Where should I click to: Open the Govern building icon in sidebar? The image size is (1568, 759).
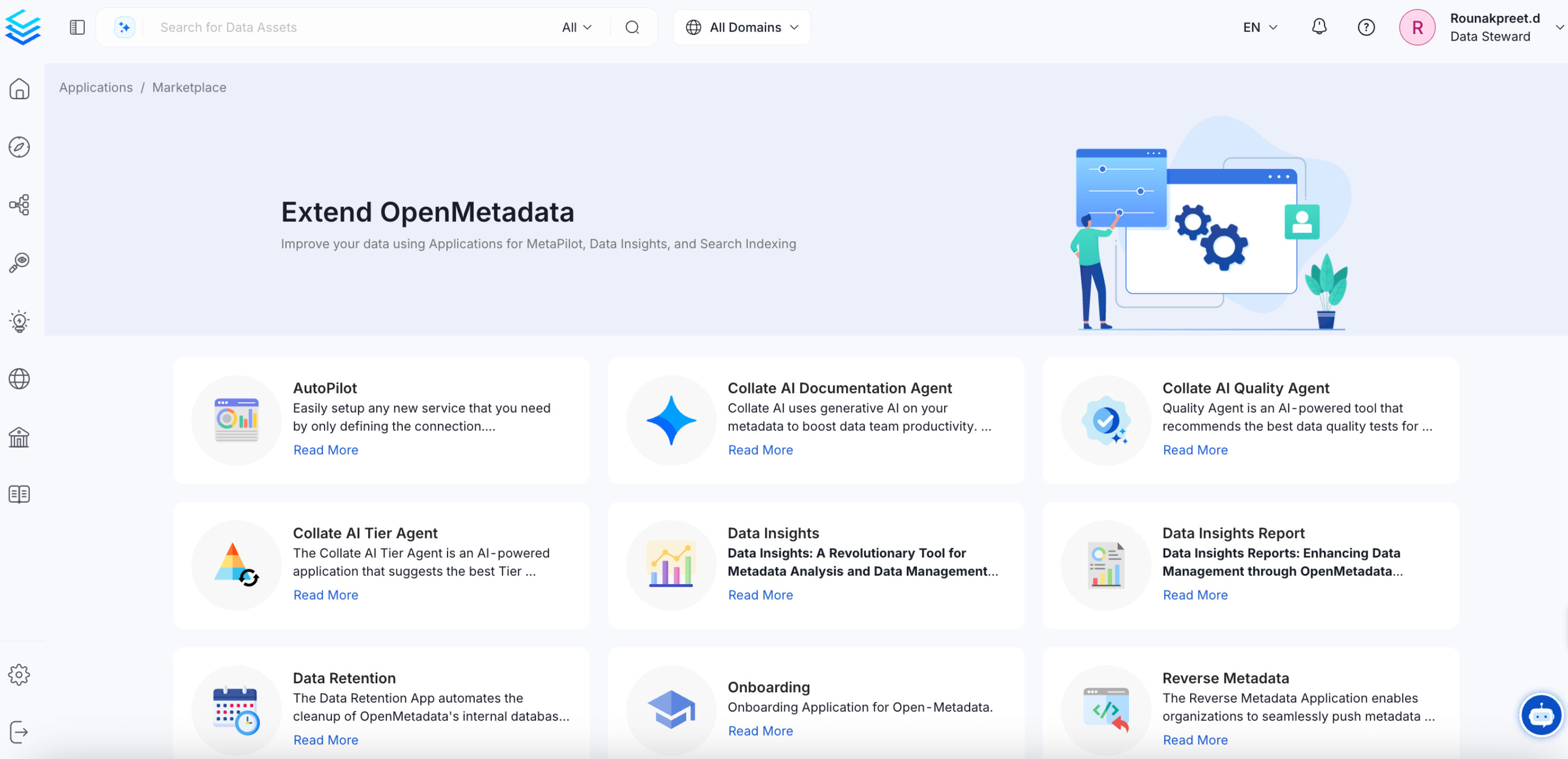coord(20,437)
